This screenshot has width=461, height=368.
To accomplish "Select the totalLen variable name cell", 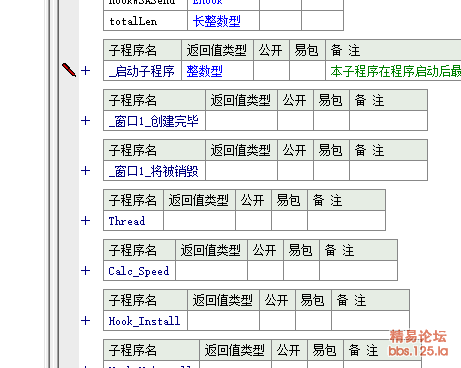I will [x=145, y=21].
